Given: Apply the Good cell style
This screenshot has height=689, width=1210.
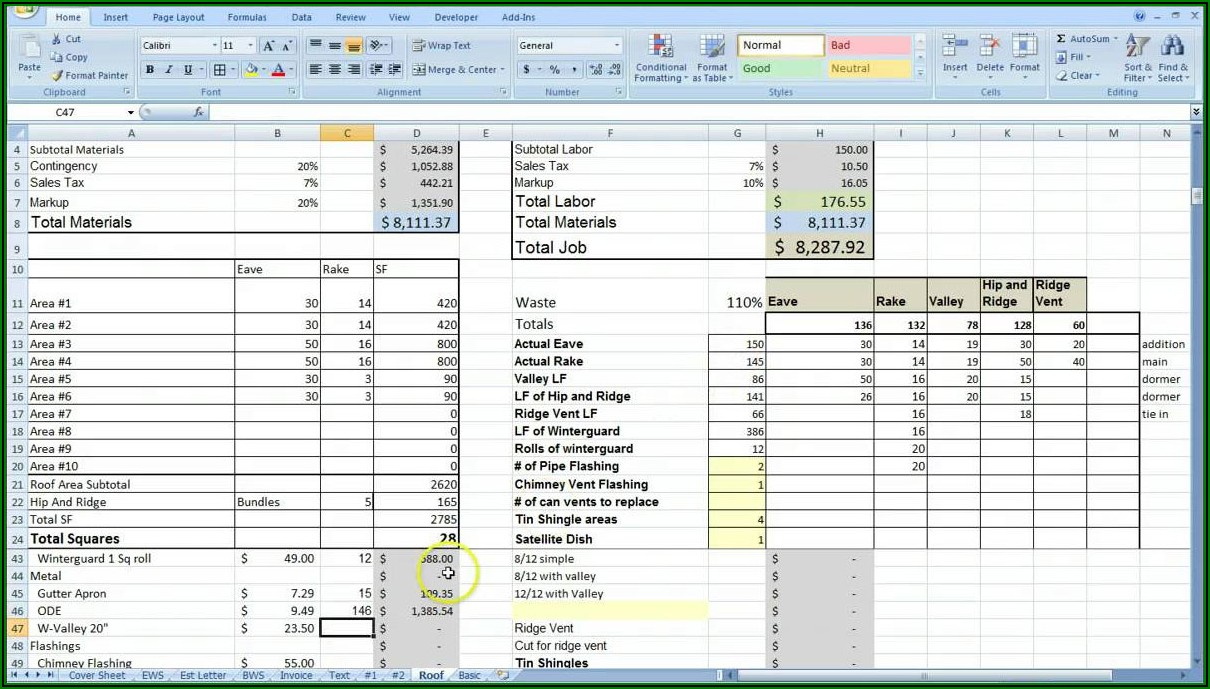Looking at the screenshot, I should [x=781, y=69].
